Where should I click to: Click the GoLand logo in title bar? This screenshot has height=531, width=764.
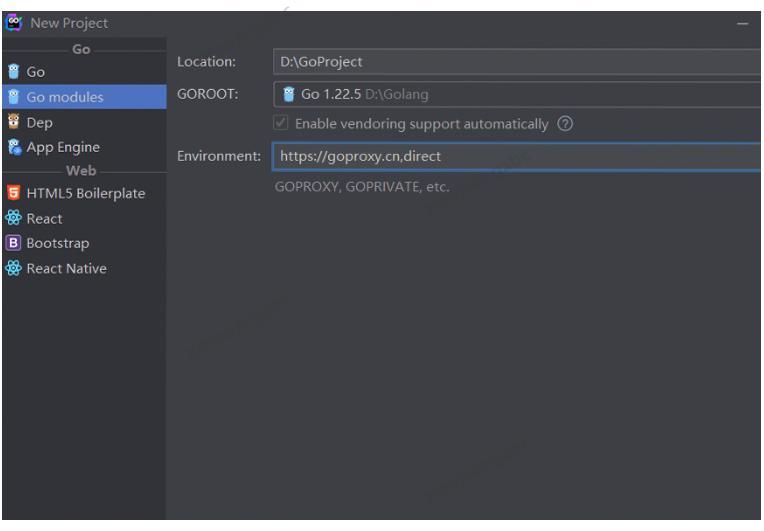click(x=13, y=23)
